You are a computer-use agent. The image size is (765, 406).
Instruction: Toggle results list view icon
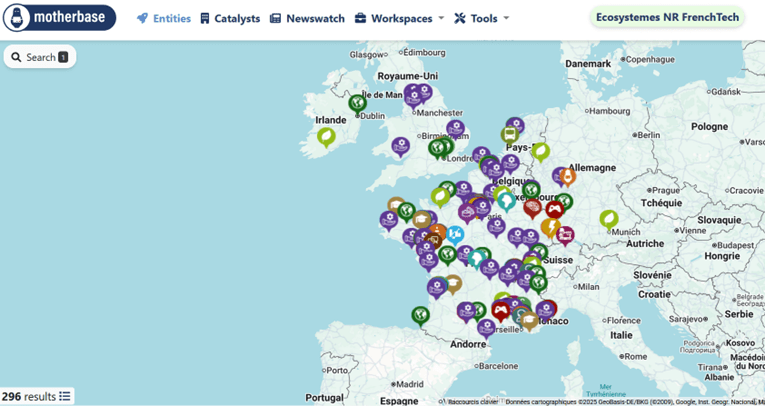click(65, 396)
